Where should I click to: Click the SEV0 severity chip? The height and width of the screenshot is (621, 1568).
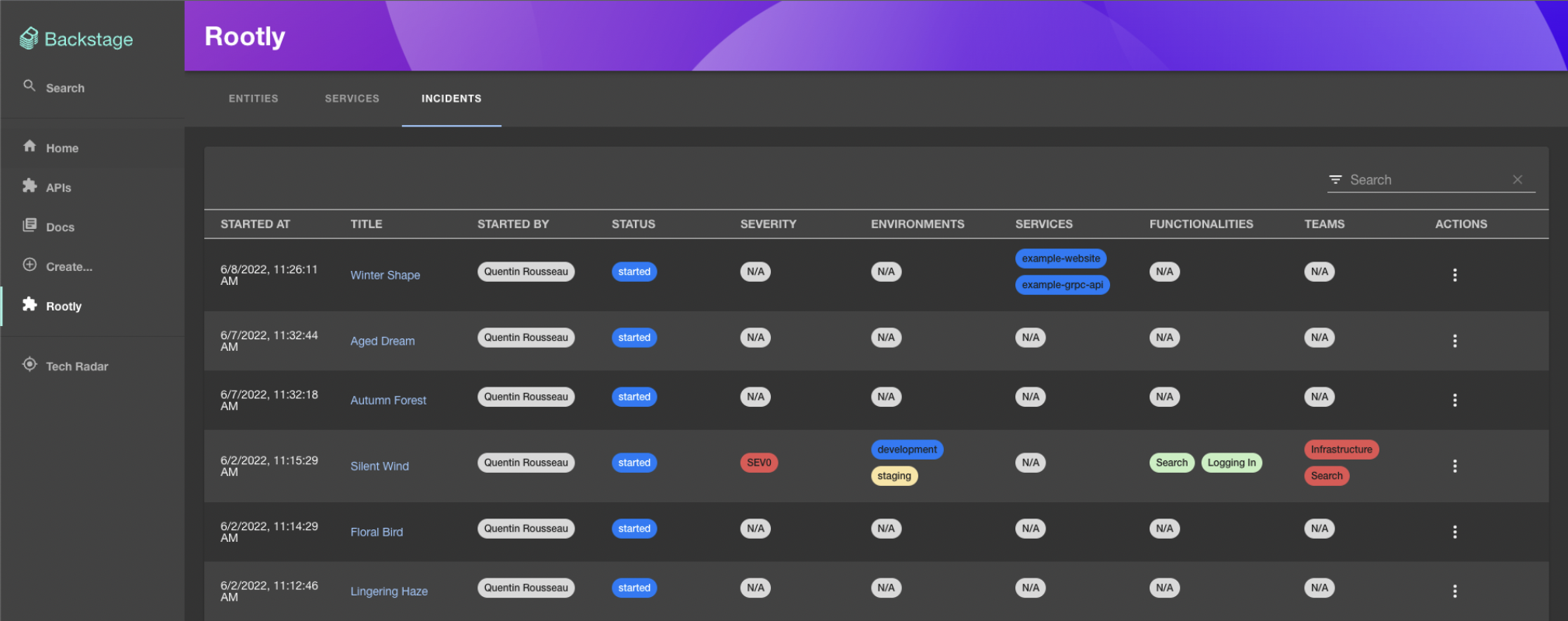[759, 463]
